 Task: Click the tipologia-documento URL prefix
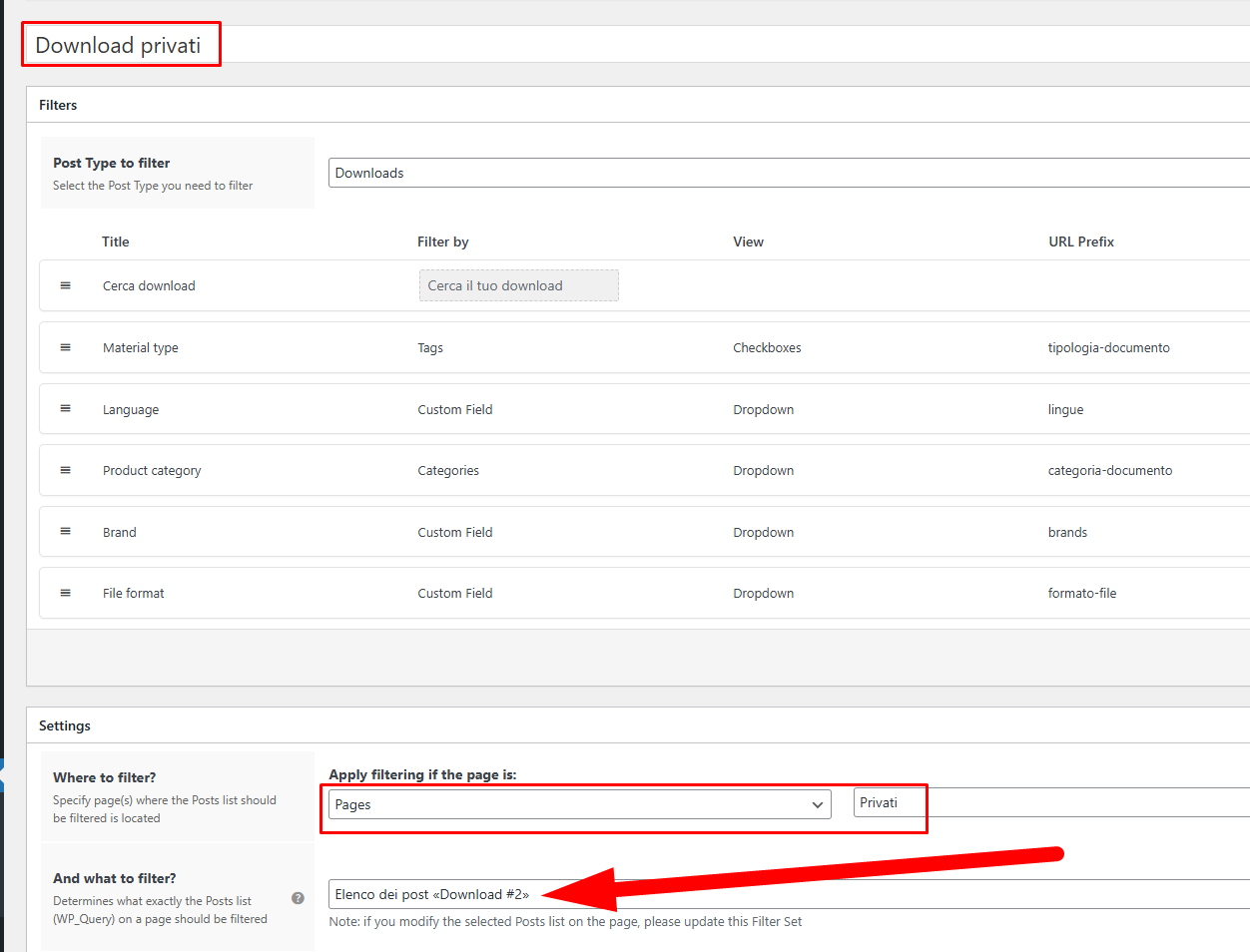coord(1108,347)
